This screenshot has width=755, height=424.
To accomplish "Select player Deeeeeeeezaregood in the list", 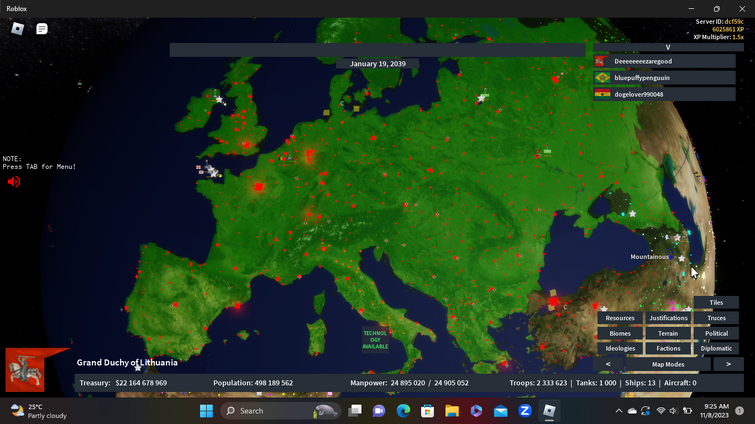I will [x=664, y=61].
